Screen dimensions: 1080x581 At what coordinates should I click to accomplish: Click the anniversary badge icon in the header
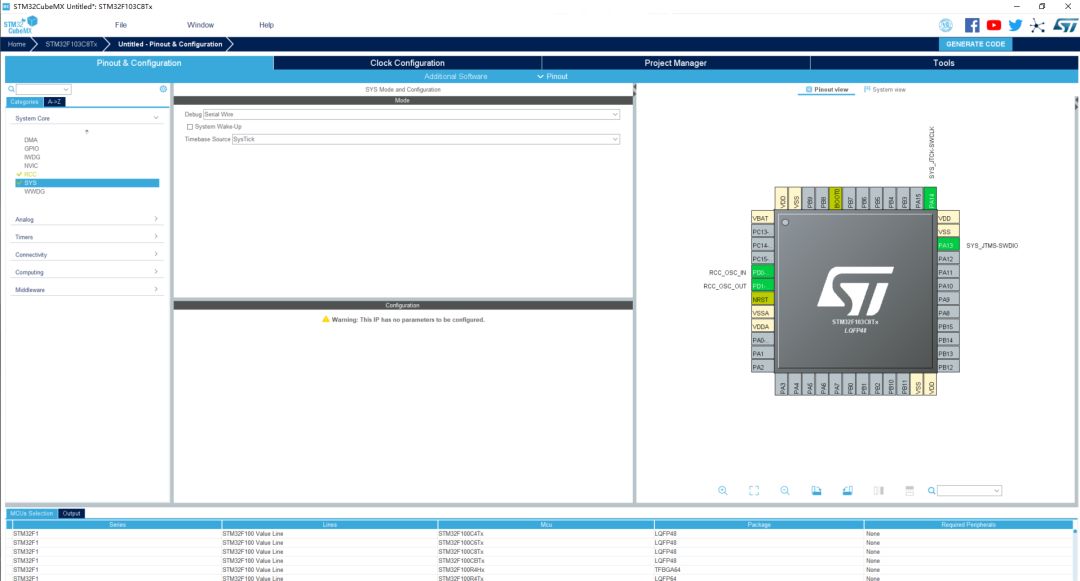click(946, 25)
